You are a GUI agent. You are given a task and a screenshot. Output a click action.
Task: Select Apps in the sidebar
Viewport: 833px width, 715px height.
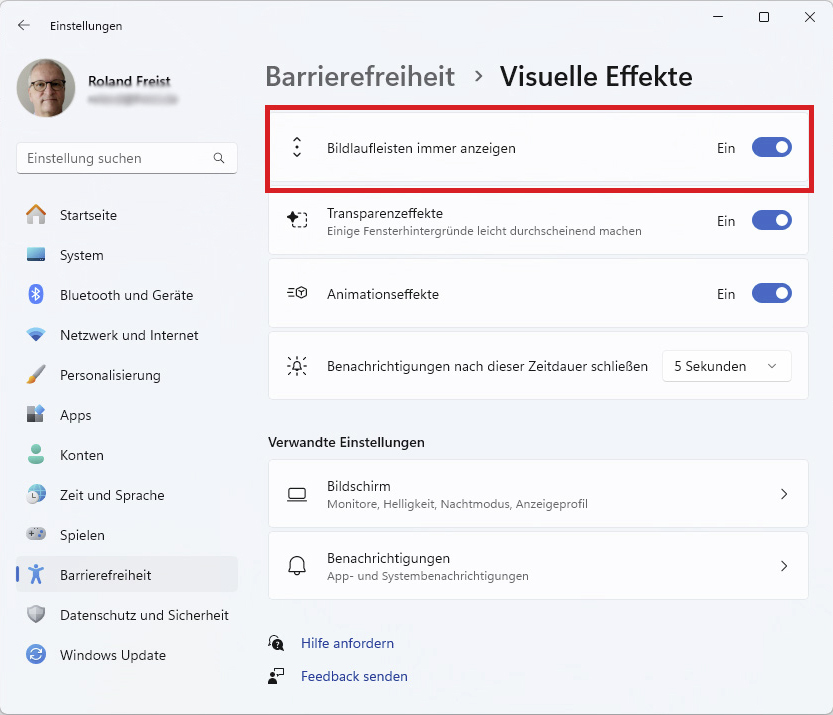[75, 415]
